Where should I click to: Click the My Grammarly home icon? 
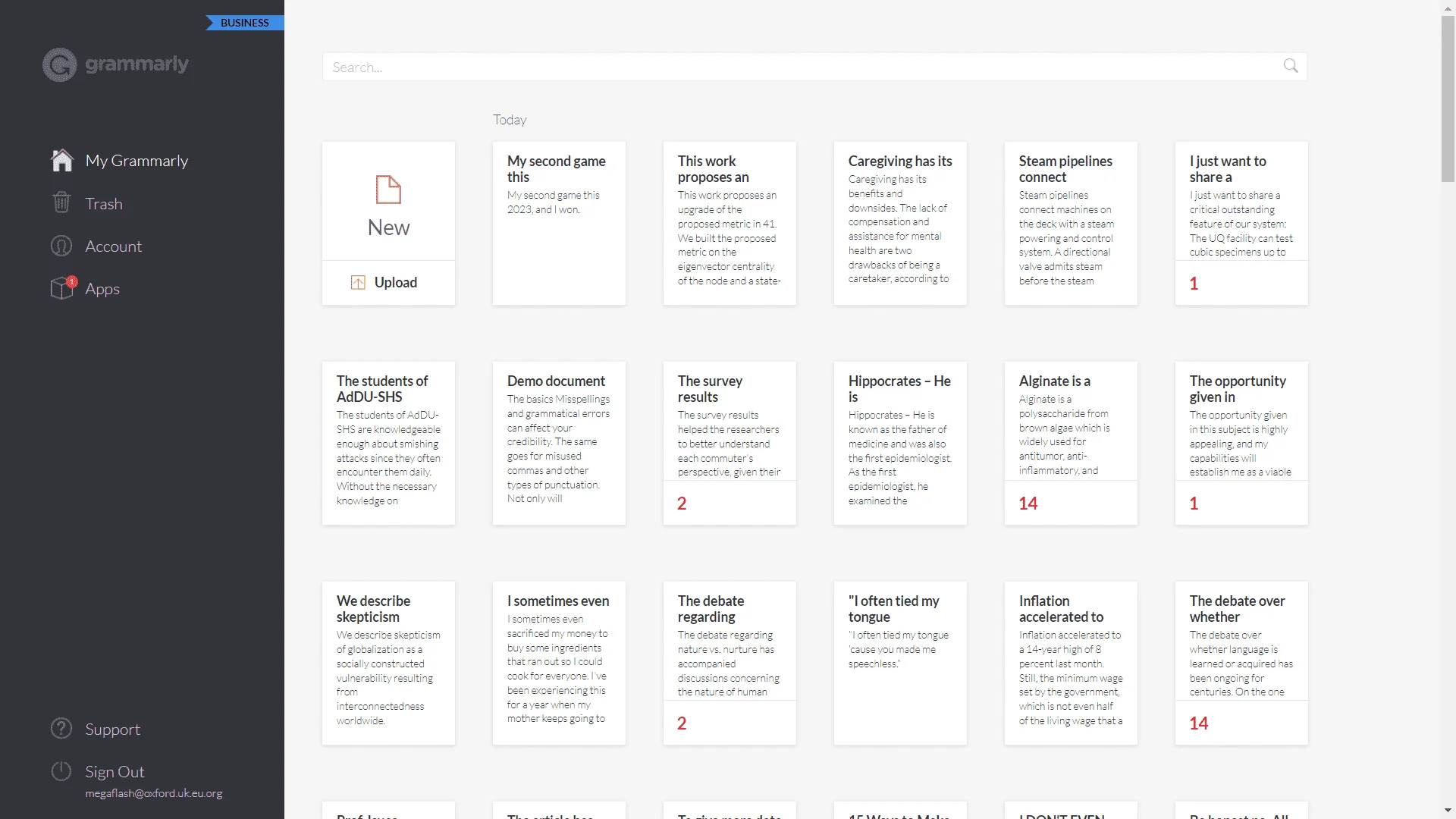click(62, 160)
